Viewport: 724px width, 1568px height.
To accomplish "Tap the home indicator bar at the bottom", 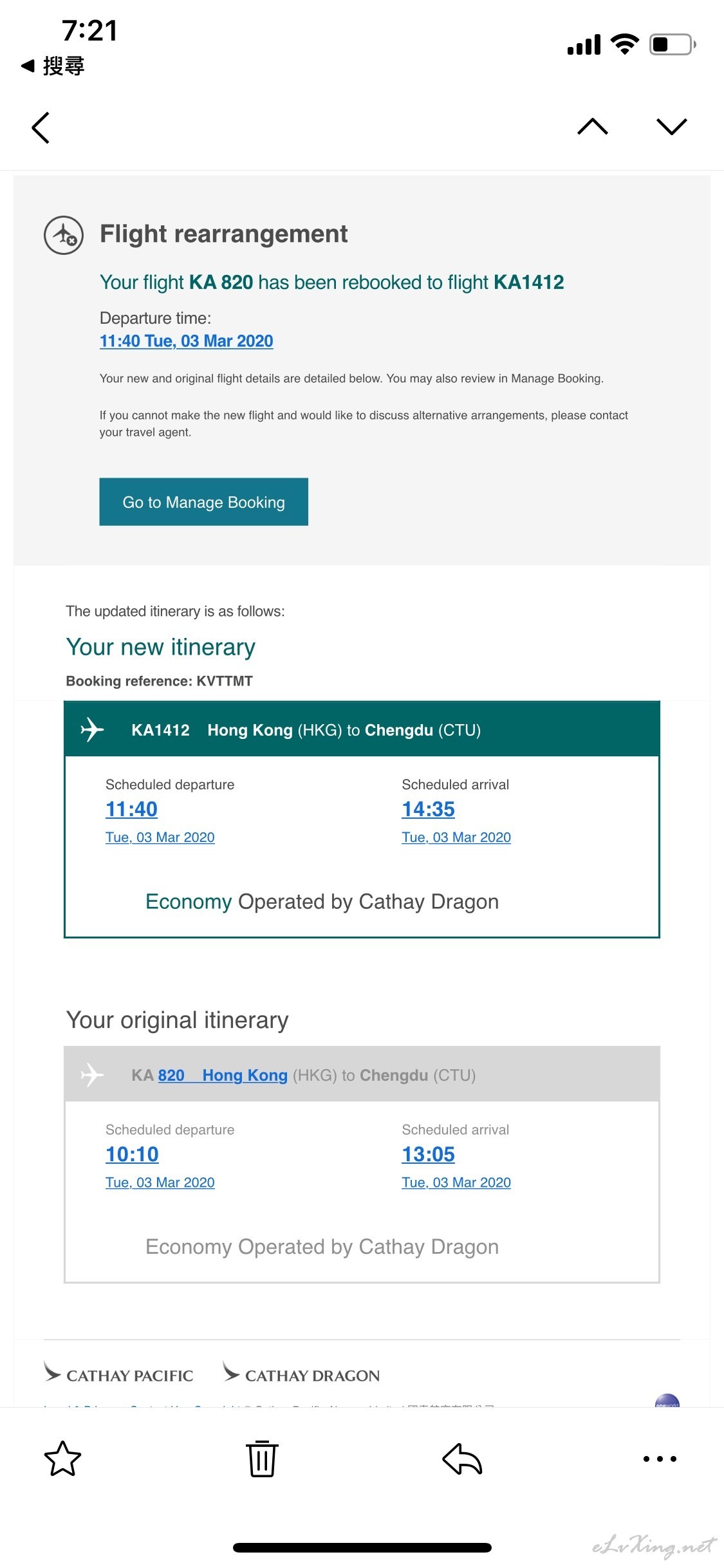I will click(x=362, y=1547).
